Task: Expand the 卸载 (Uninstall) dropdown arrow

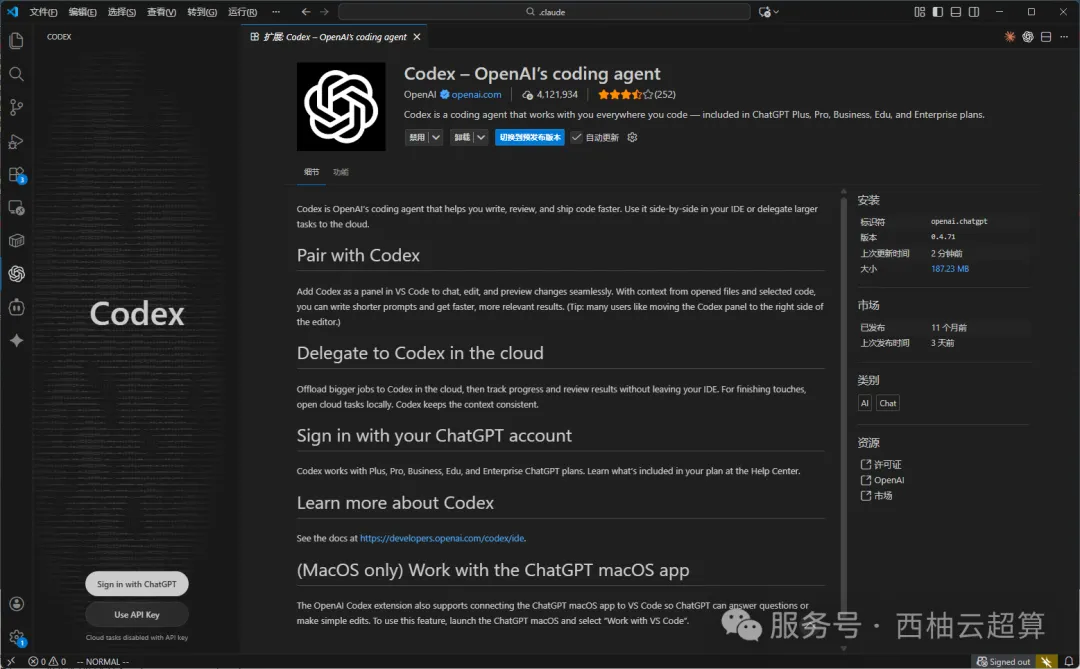Action: point(481,137)
